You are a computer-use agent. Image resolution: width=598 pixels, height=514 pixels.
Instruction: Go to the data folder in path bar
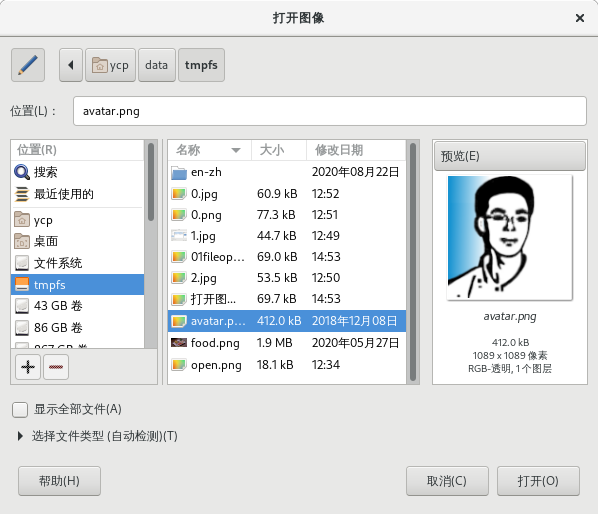[x=157, y=65]
